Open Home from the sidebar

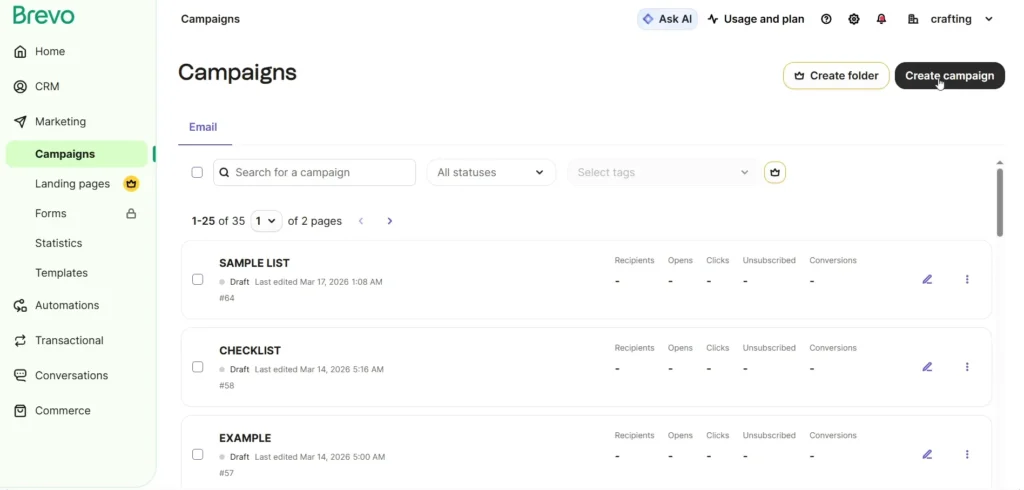[50, 52]
